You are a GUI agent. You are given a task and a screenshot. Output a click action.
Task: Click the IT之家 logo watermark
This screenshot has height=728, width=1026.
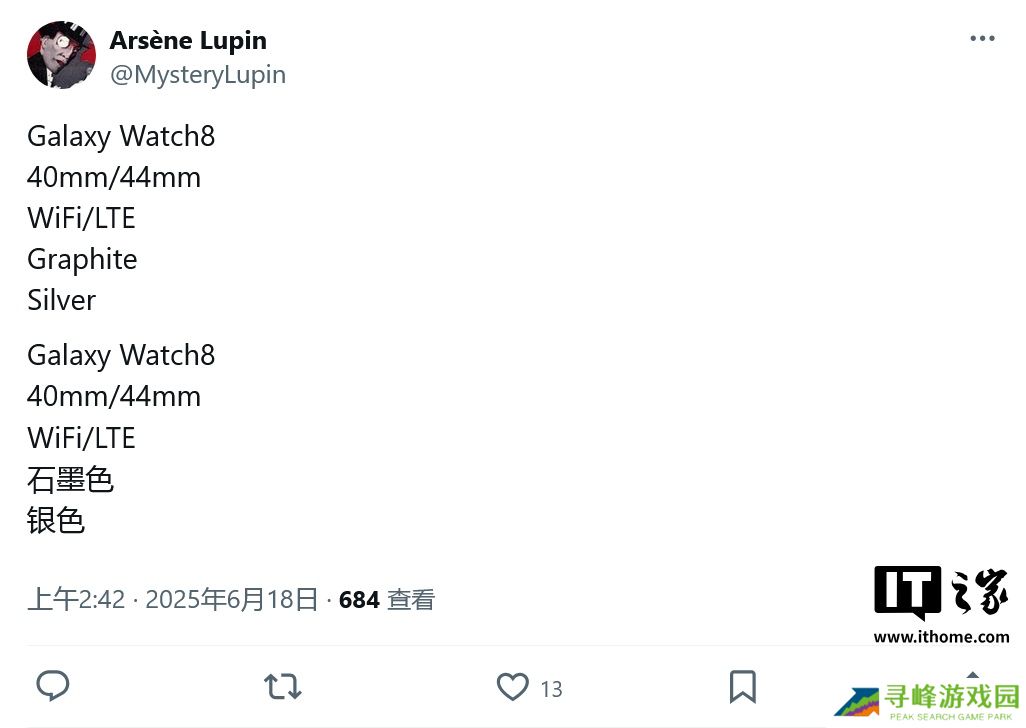pos(941,592)
